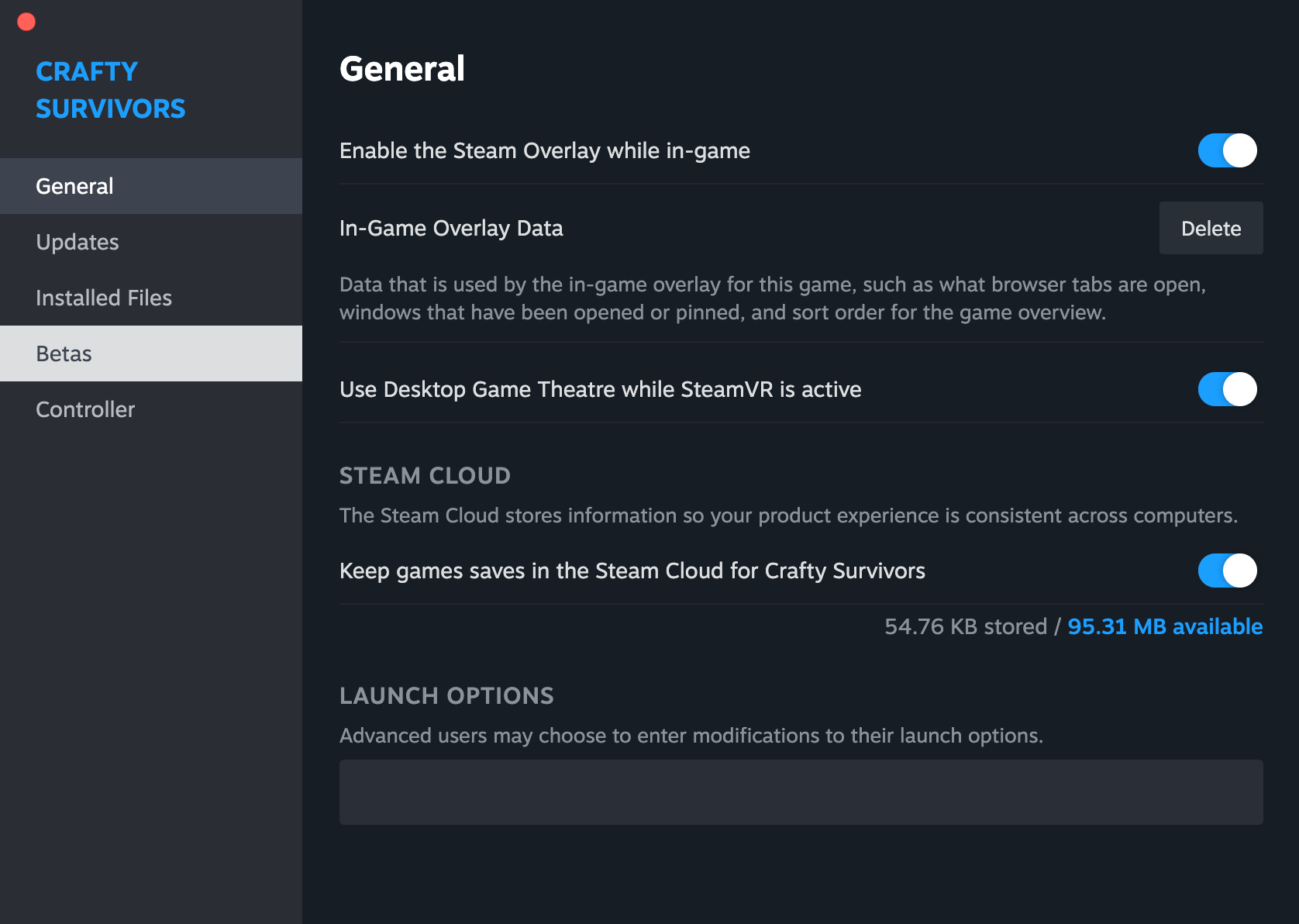Click the General page heading
Image resolution: width=1299 pixels, height=924 pixels.
(x=402, y=69)
